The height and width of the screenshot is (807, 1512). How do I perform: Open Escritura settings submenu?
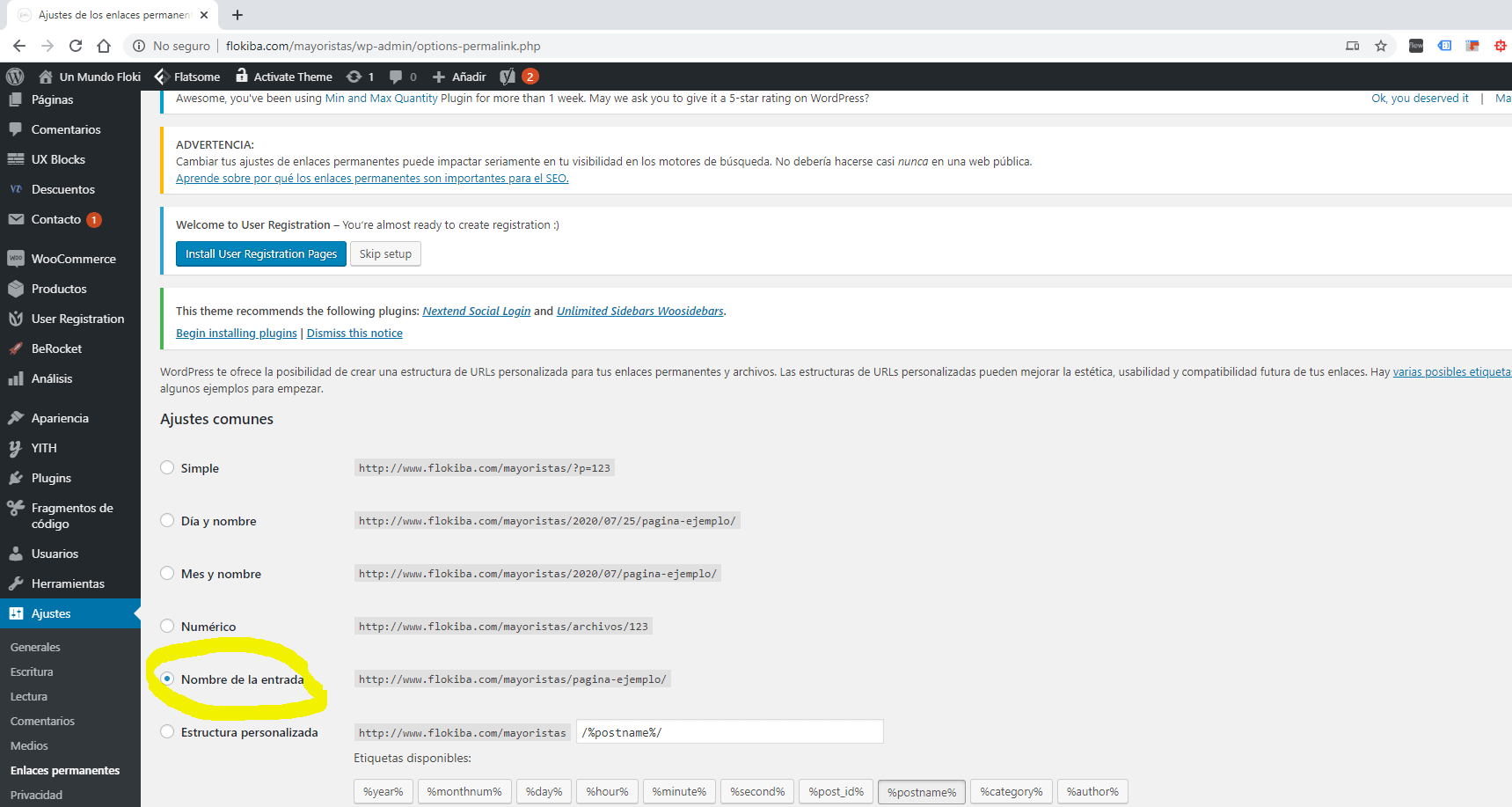[x=32, y=671]
